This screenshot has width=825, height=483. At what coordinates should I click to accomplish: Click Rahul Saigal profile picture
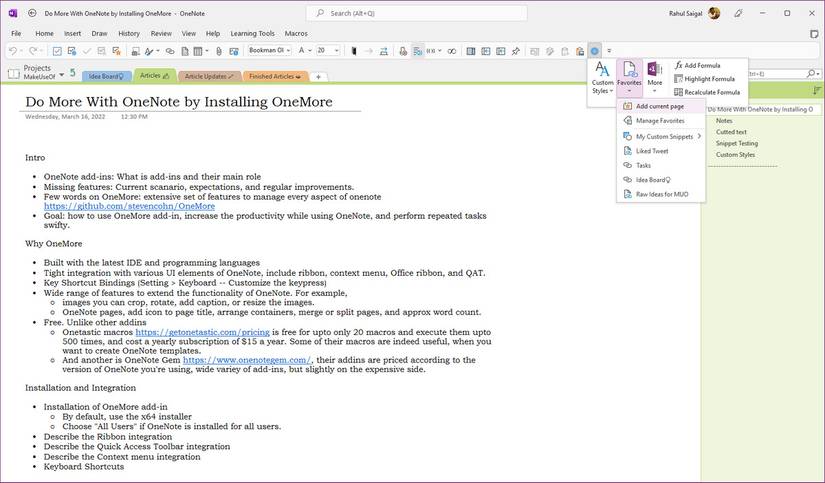tap(714, 13)
